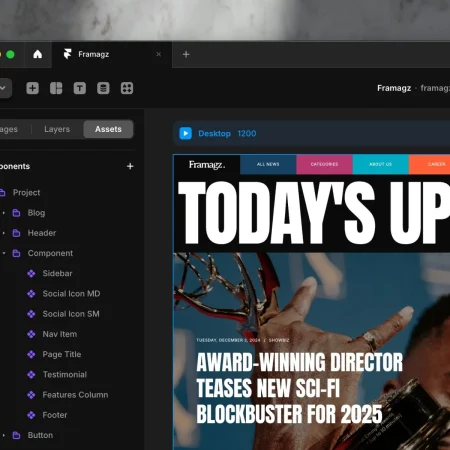Select the TODAY'S UP headline text

point(314,213)
